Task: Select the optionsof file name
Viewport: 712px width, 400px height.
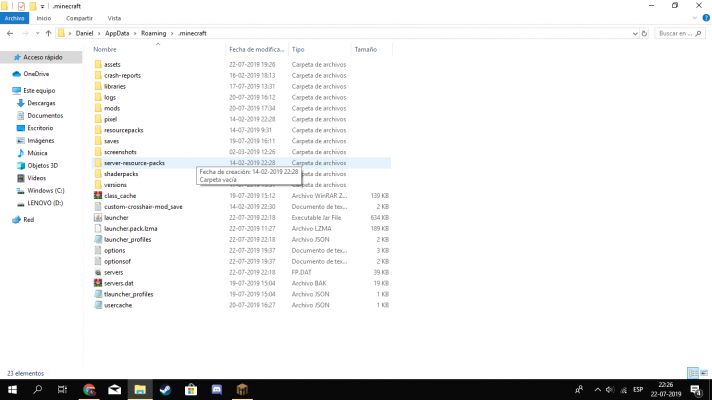Action: point(117,262)
